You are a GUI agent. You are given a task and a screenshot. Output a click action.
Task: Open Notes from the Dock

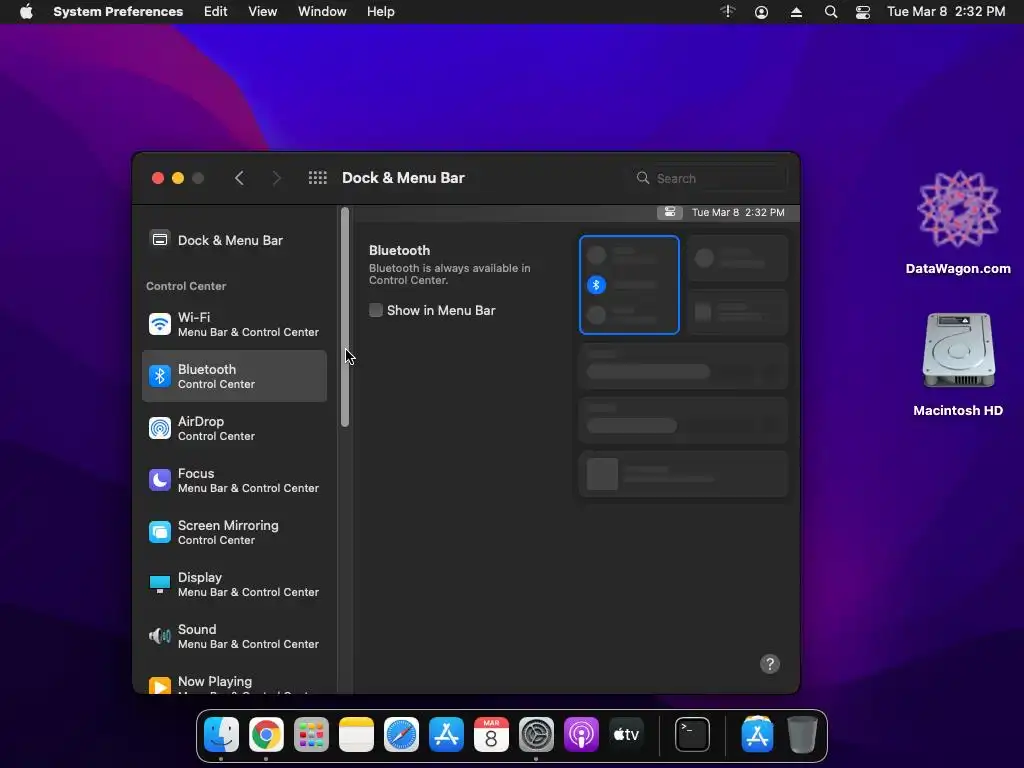[x=356, y=735]
